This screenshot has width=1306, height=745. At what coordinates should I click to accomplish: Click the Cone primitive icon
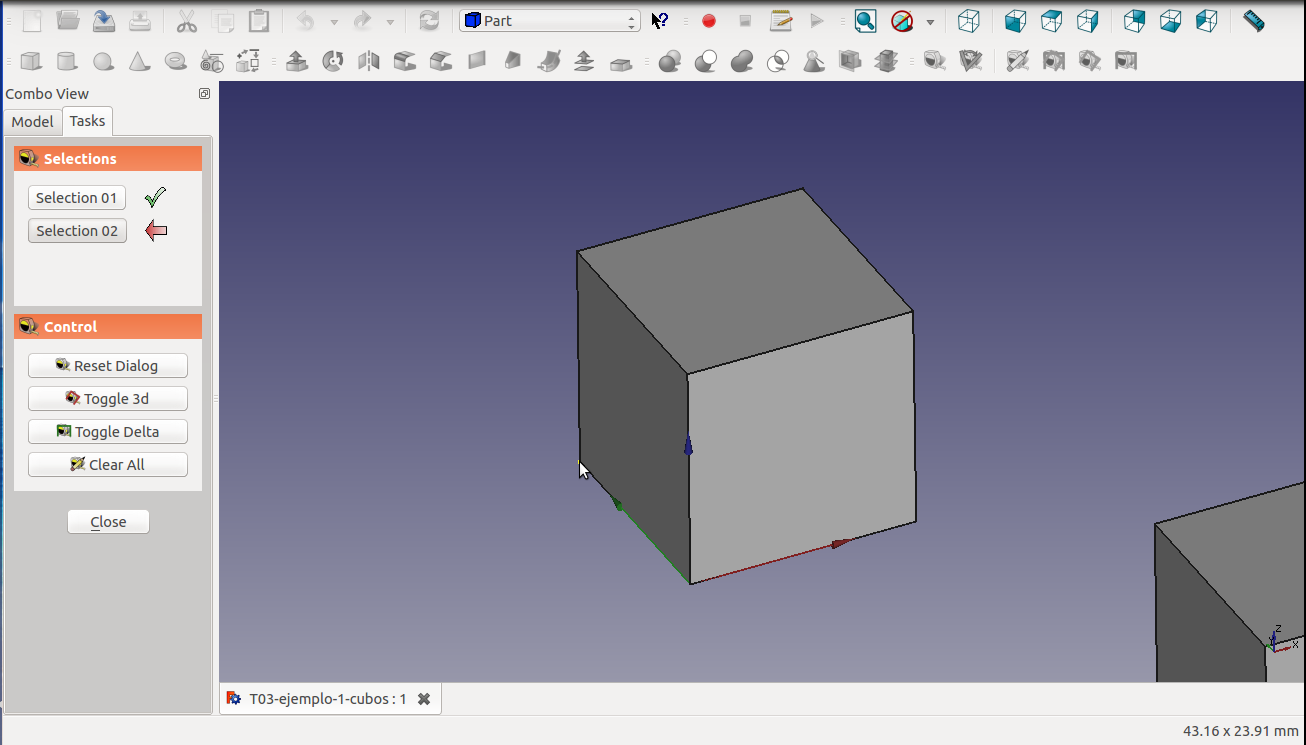(x=139, y=62)
